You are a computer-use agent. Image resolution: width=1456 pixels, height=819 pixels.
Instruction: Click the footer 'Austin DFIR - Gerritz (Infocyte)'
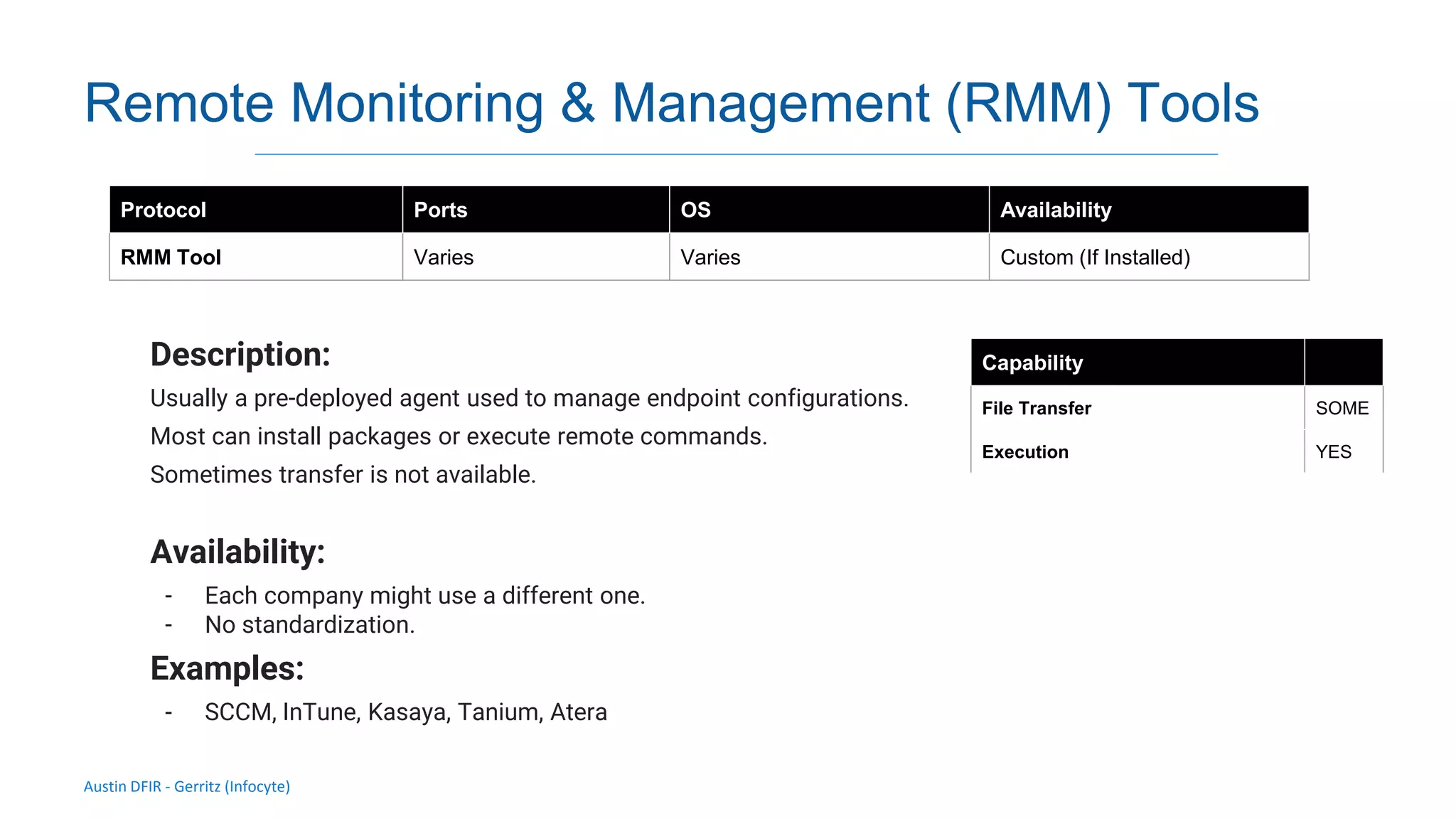[187, 786]
